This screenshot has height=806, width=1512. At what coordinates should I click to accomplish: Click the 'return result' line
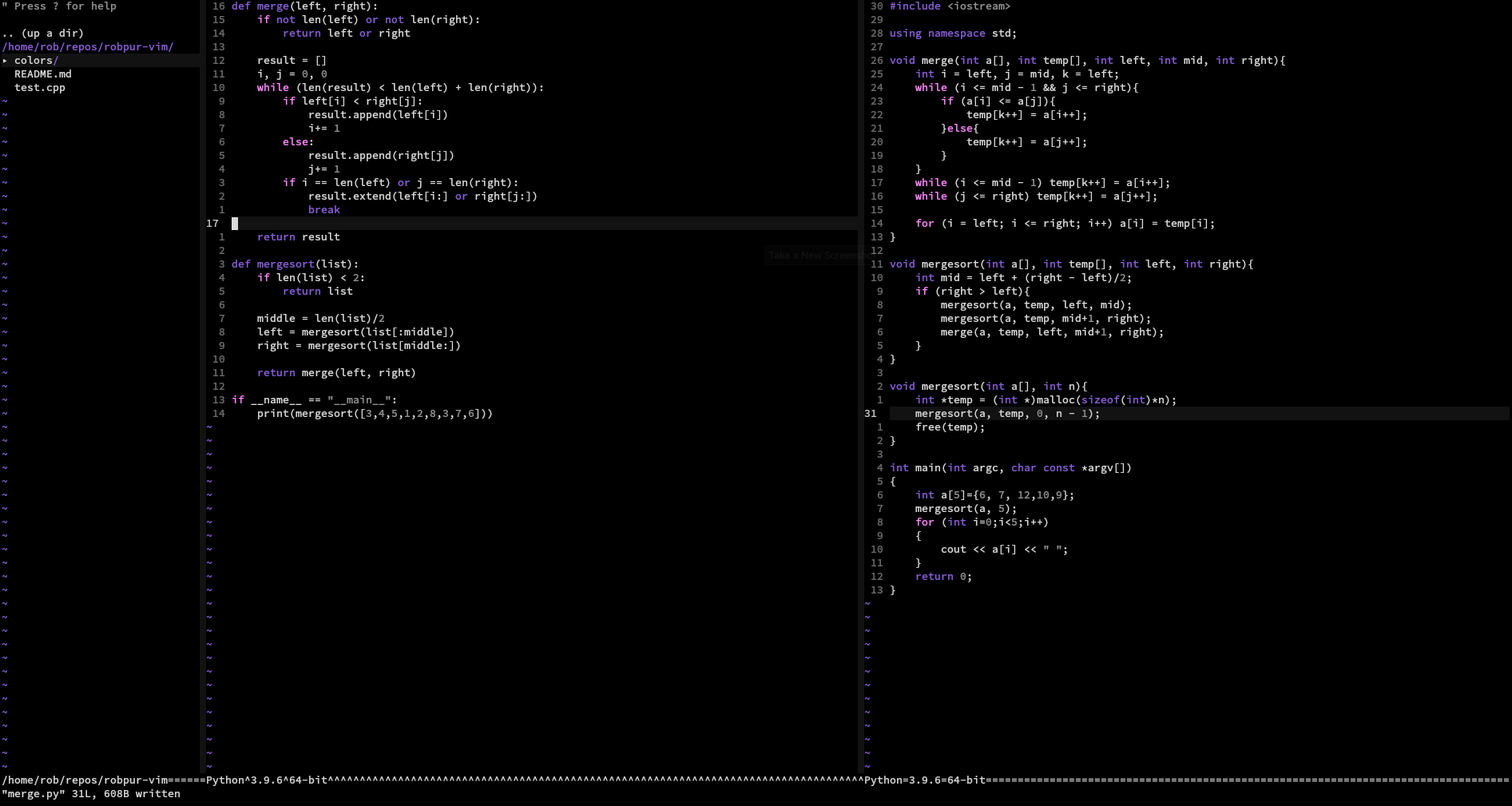pos(299,237)
